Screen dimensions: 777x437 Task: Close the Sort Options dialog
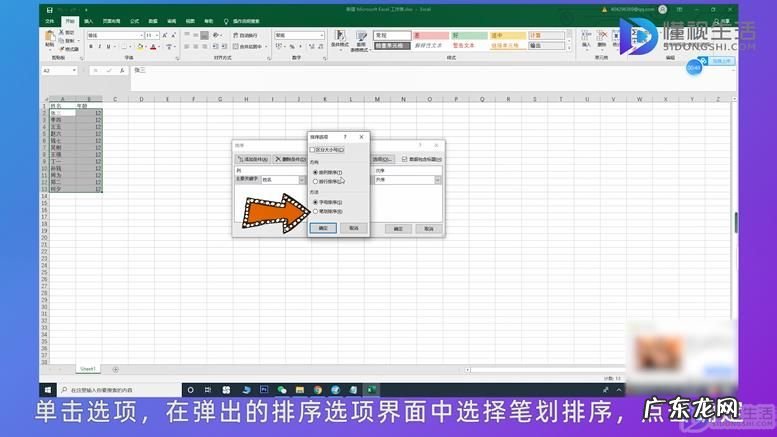(361, 137)
